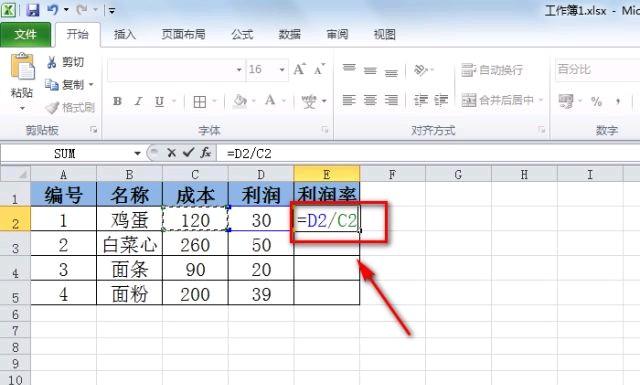Click the Save icon in quick access toolbar
The image size is (640, 385).
click(x=32, y=9)
